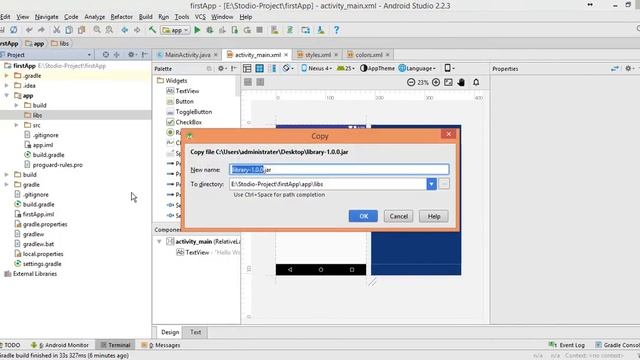Image resolution: width=640 pixels, height=360 pixels.
Task: Select settings.gradle file
Action: coord(42,264)
